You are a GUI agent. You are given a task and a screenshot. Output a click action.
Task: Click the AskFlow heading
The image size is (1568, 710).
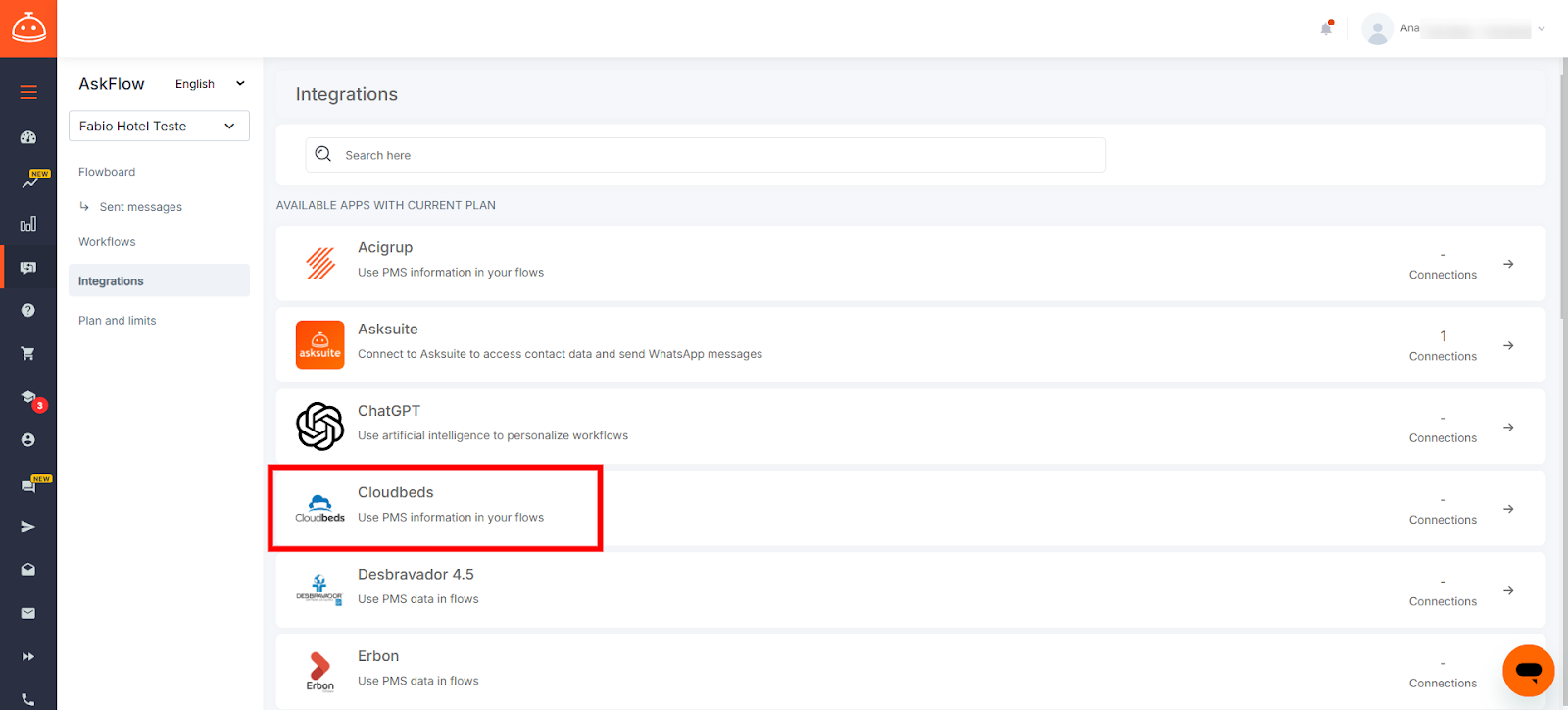112,84
